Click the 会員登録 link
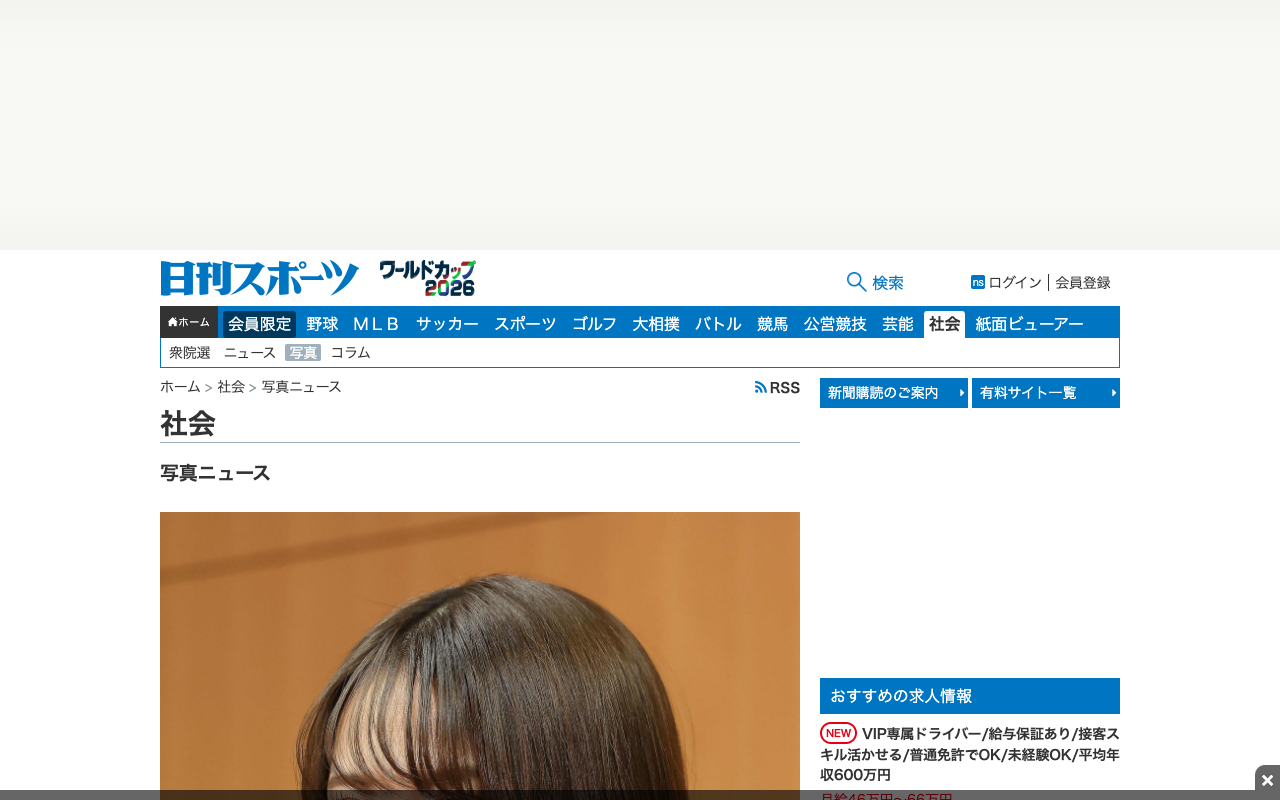Viewport: 1280px width, 800px height. [x=1083, y=283]
